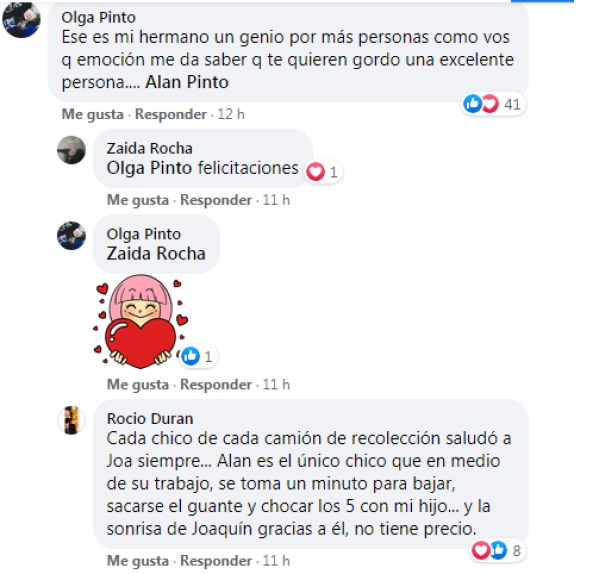Click the thumbs-up reaction icon showing 41 reactions
Image resolution: width=599 pixels, height=574 pixels.
[x=472, y=103]
